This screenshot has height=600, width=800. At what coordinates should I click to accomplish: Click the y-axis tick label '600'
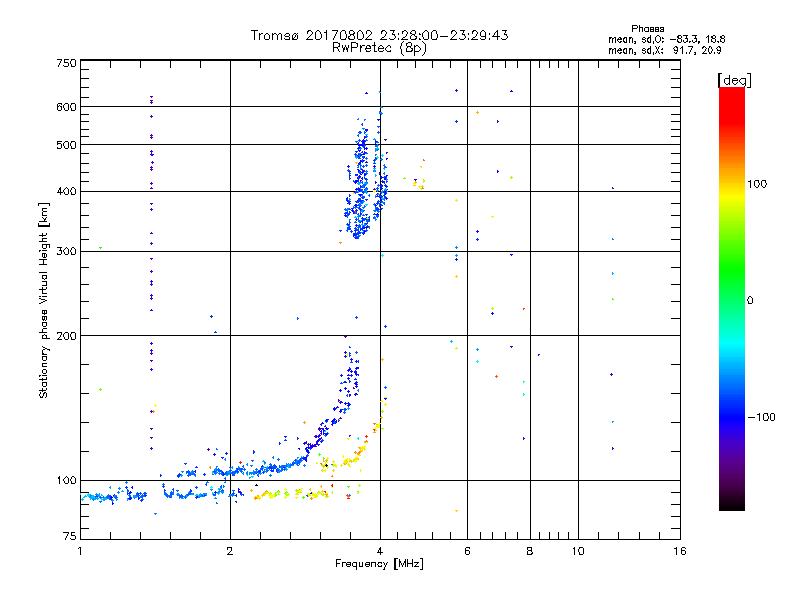[x=66, y=107]
